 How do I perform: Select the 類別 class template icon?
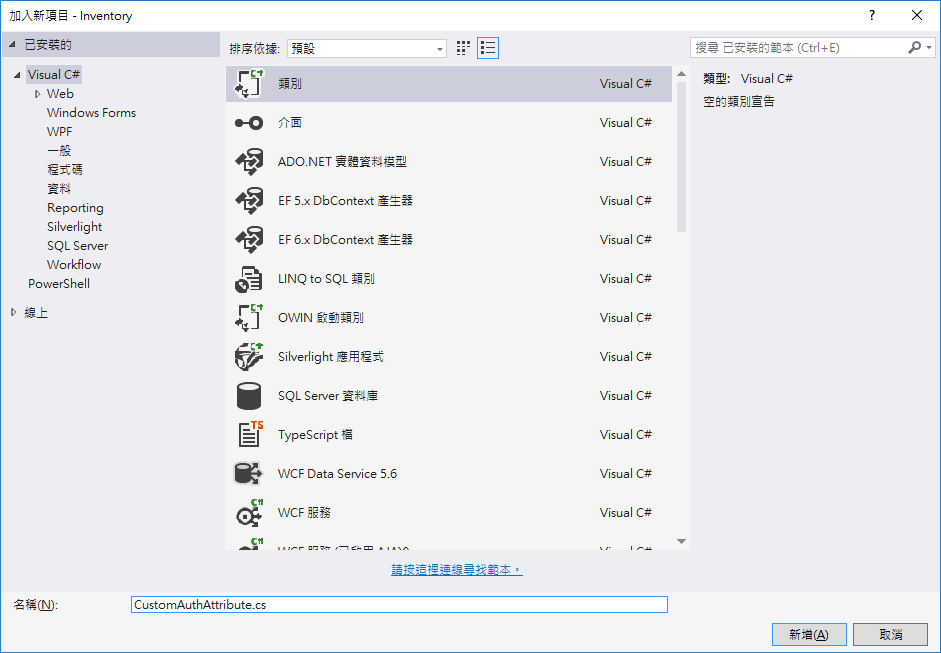tap(249, 84)
